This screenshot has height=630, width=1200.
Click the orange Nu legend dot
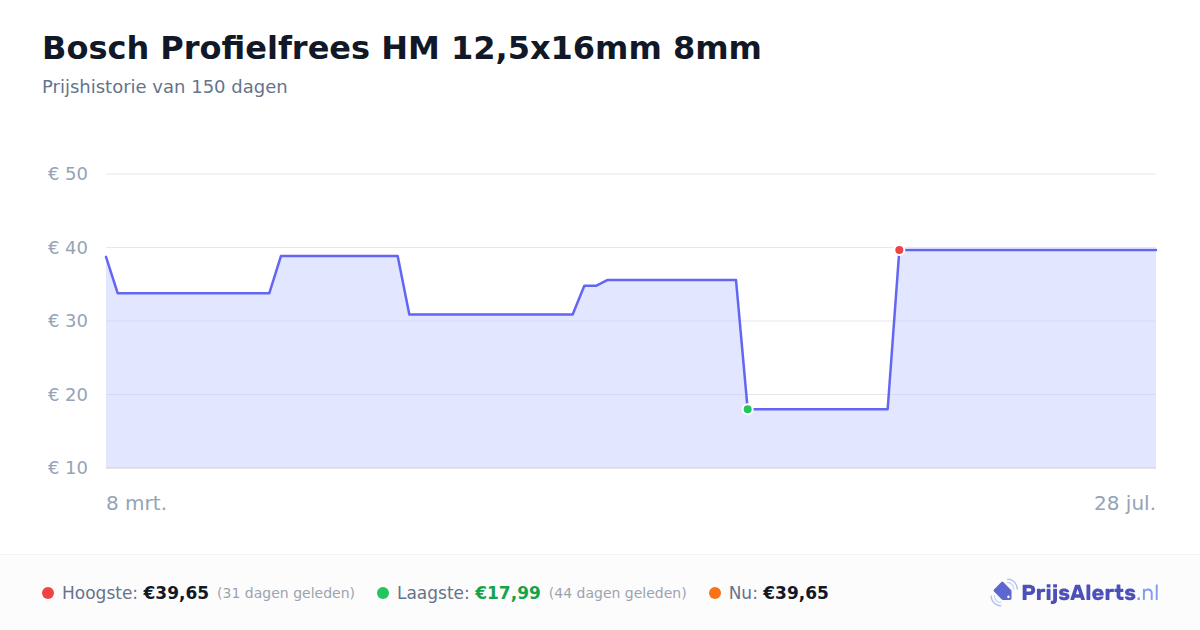point(715,593)
